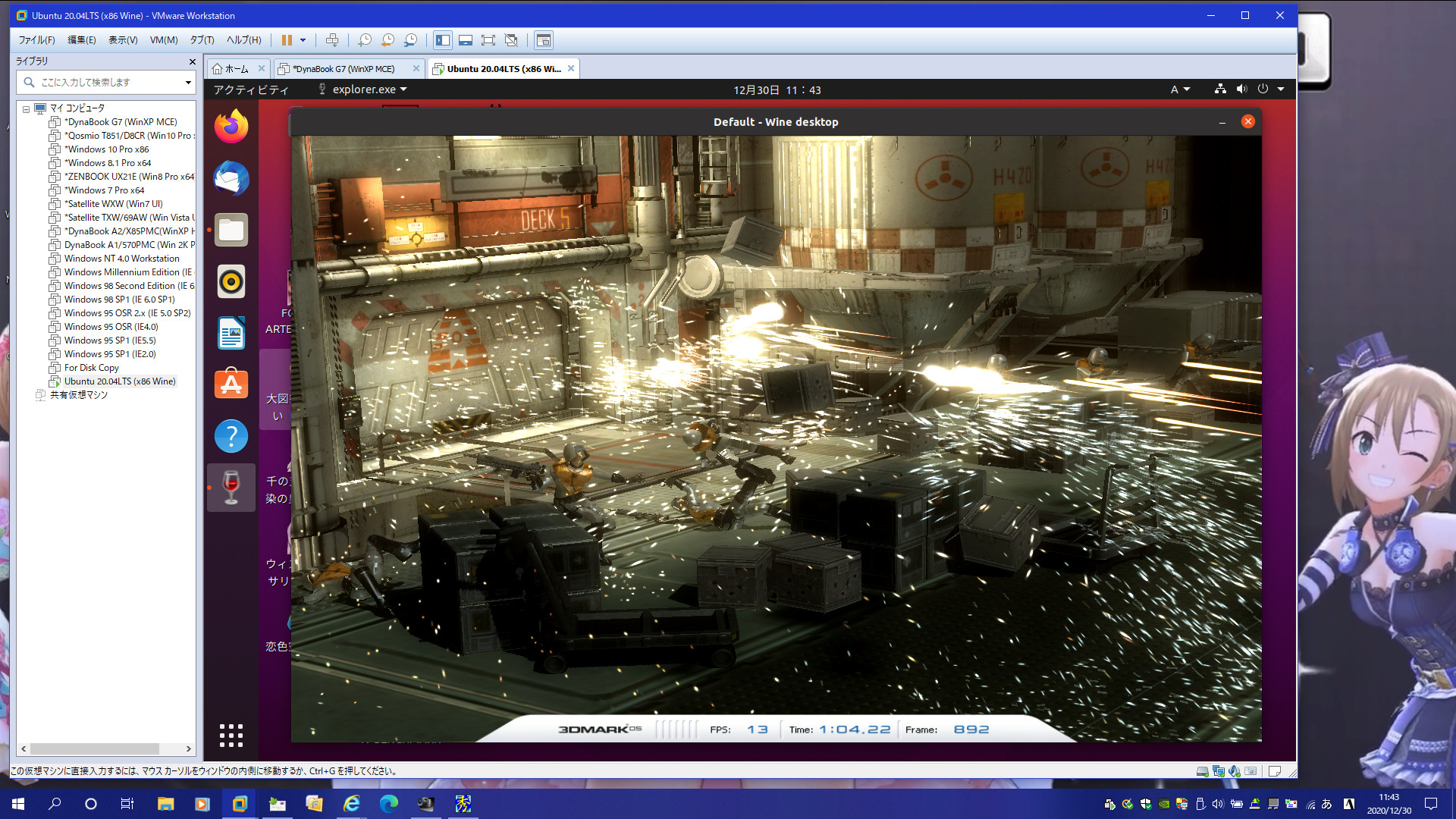Viewport: 1456px width, 819px height.
Task: Select Windows 7 Pro x64 in library
Action: [x=104, y=190]
